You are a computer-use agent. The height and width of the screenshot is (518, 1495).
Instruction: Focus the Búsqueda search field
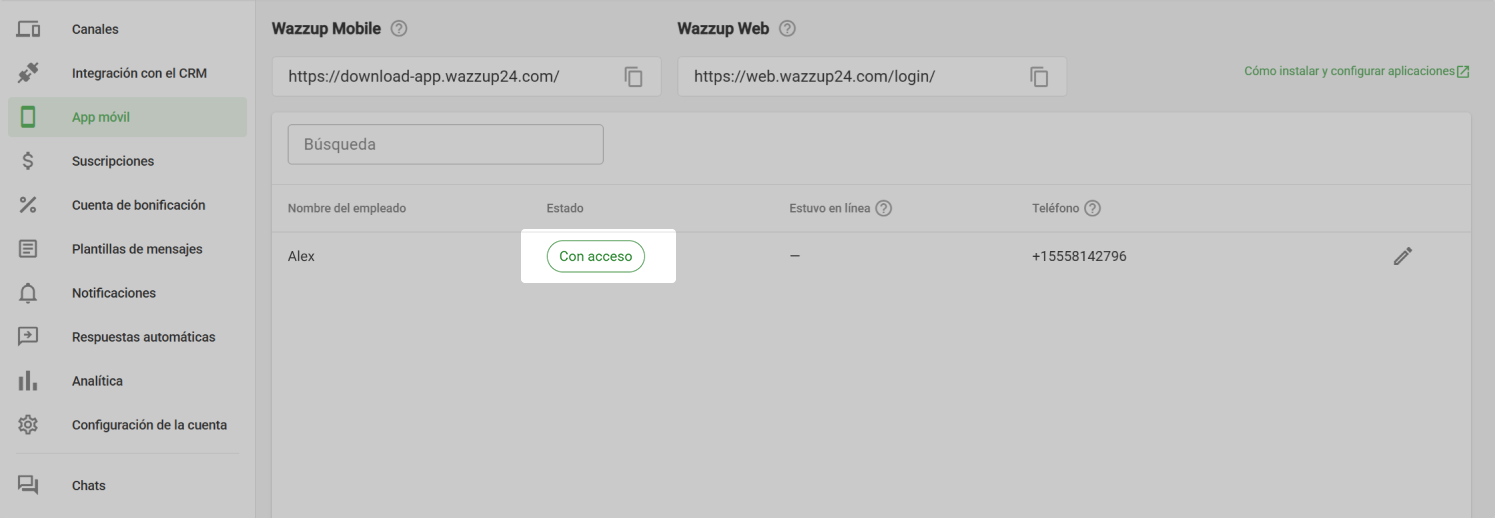point(446,144)
